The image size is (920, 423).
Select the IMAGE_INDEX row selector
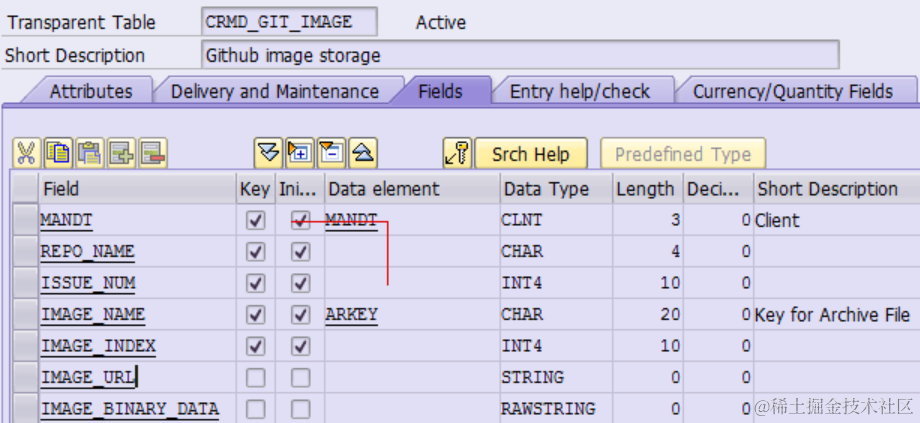tap(25, 346)
